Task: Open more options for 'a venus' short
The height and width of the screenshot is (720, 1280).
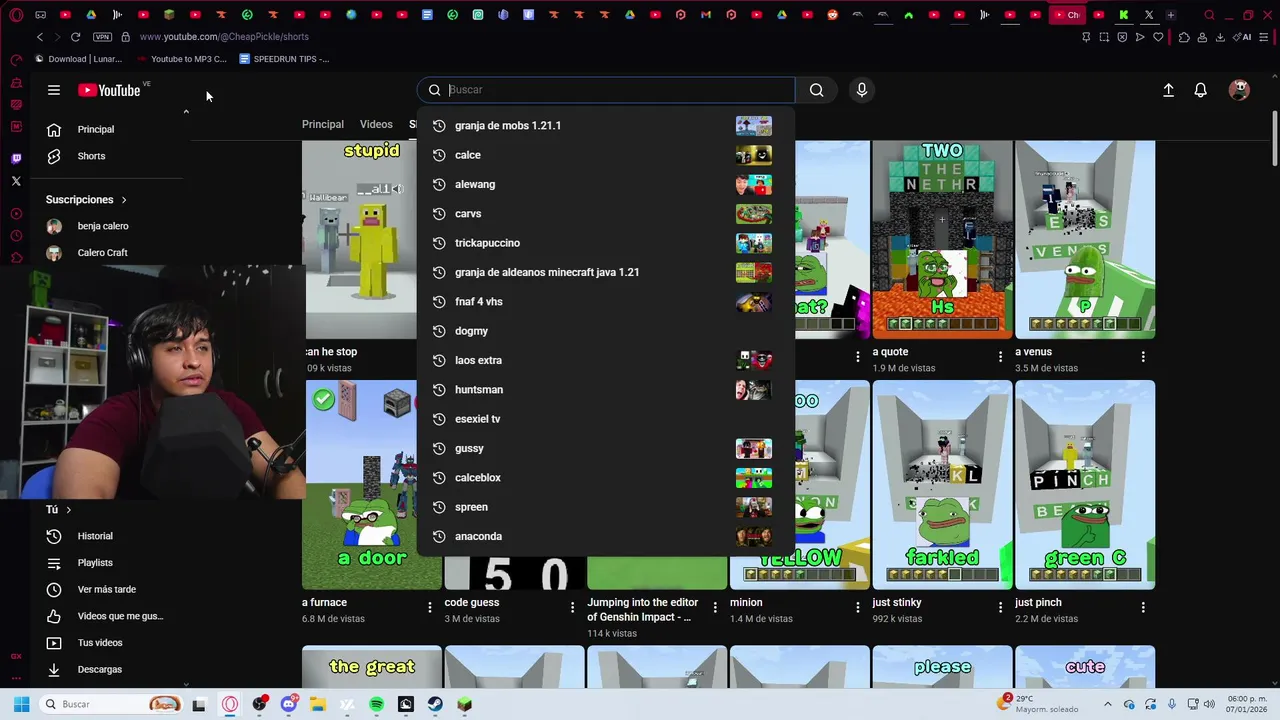Action: coord(1143,356)
